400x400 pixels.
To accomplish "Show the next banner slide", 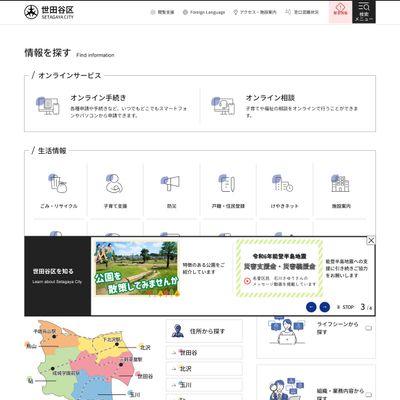I will (325, 307).
